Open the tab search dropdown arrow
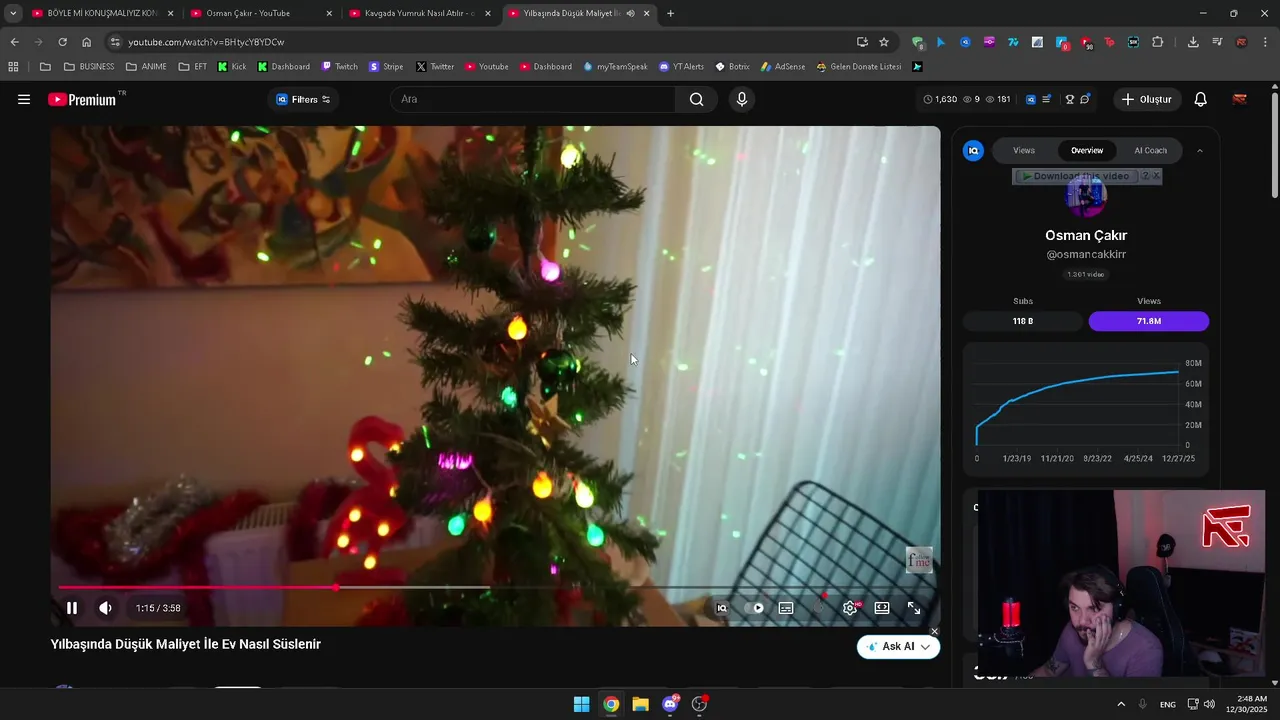Screen dimensions: 1280x720 pos(13,14)
